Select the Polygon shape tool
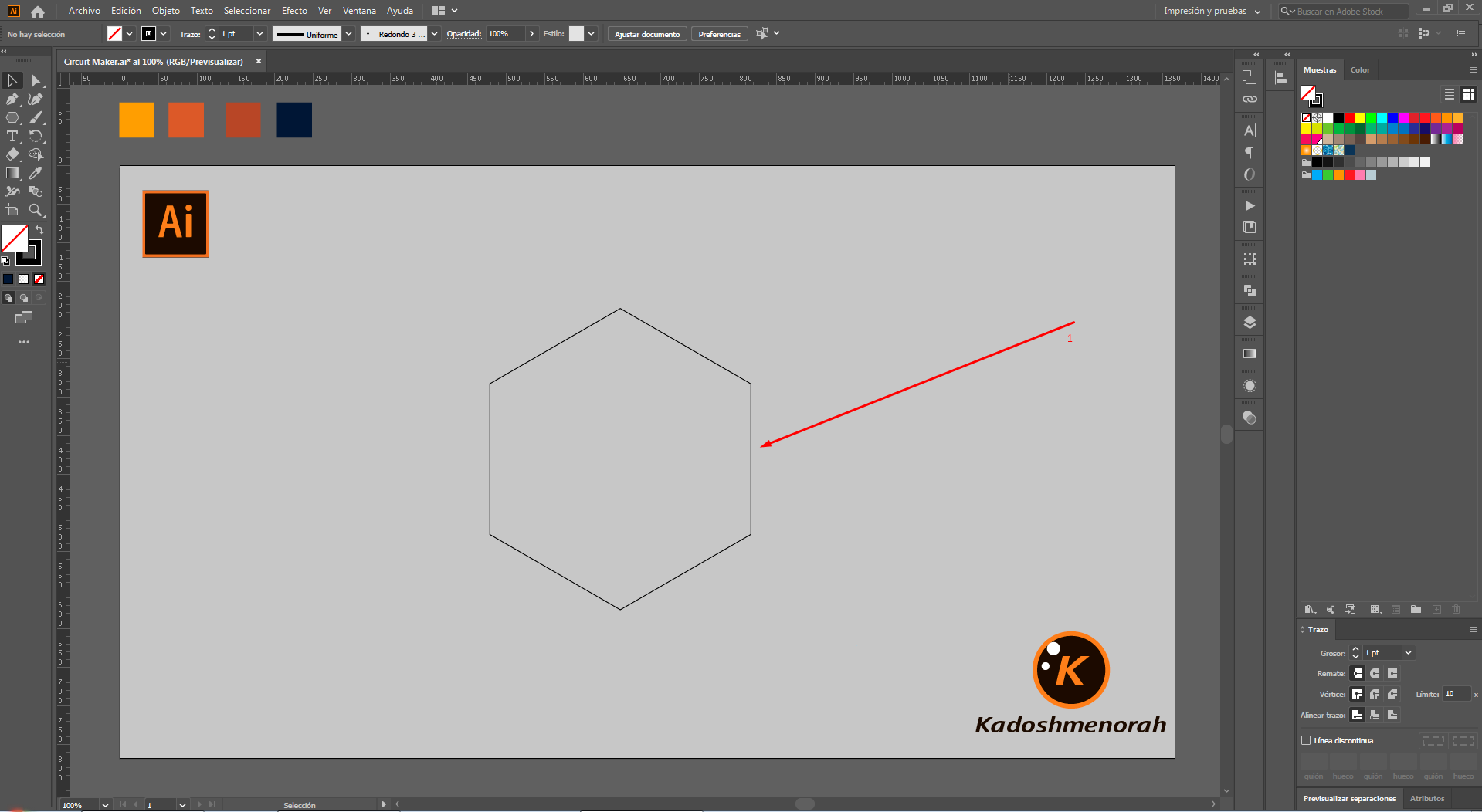Image resolution: width=1482 pixels, height=812 pixels. 12,117
